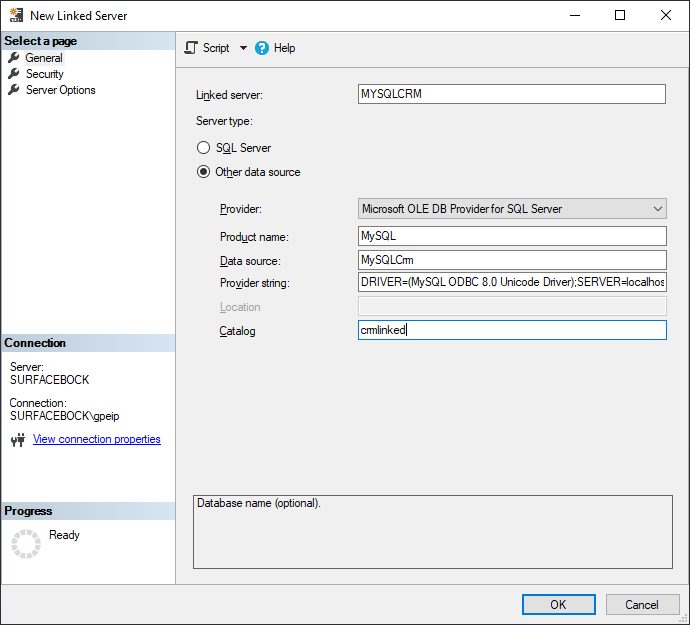
Task: Open View connection properties link
Action: (x=96, y=439)
